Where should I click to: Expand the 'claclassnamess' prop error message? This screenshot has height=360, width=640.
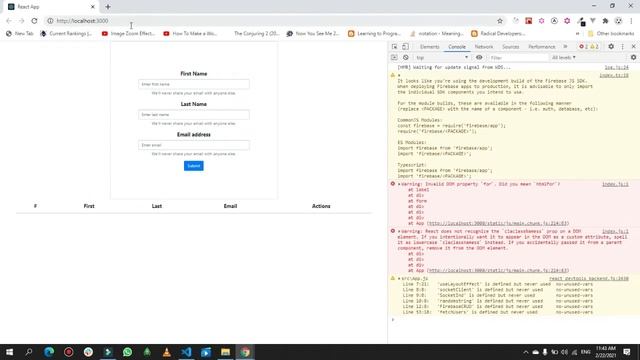coord(399,231)
